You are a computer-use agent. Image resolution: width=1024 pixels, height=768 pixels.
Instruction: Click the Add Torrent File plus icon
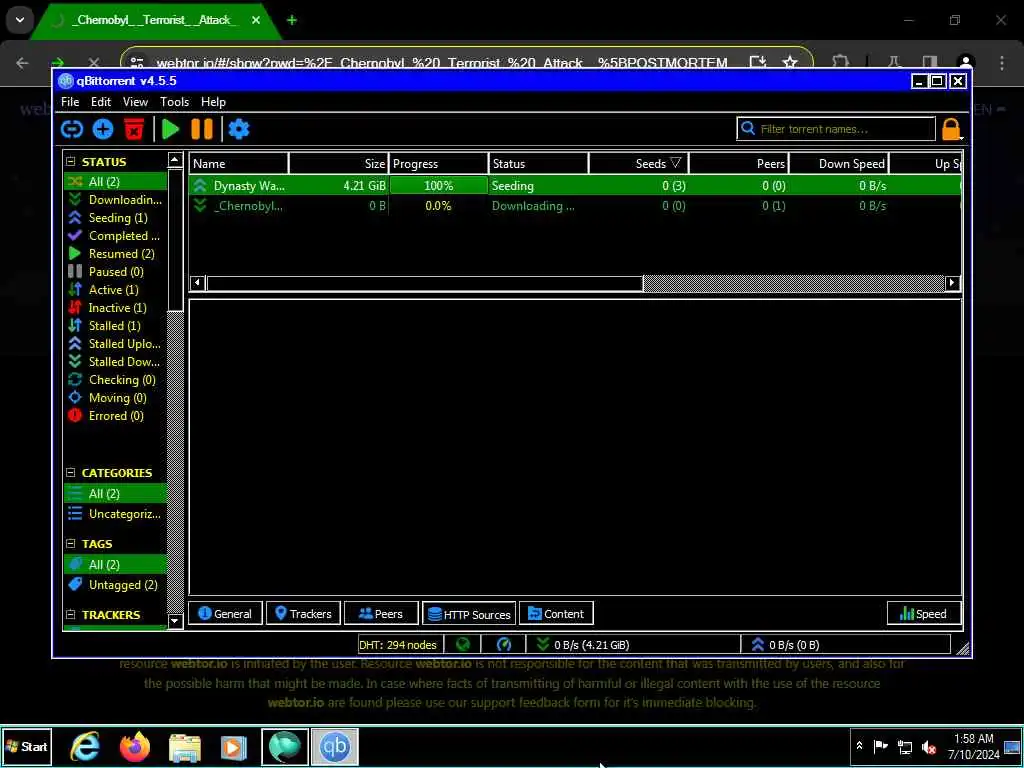tap(103, 129)
